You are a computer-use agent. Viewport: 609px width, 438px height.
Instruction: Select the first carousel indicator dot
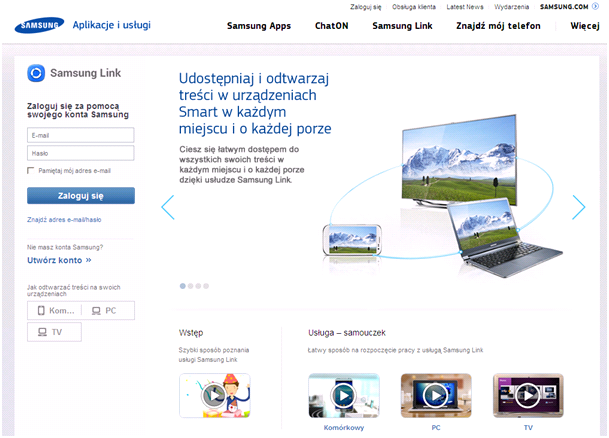(183, 286)
